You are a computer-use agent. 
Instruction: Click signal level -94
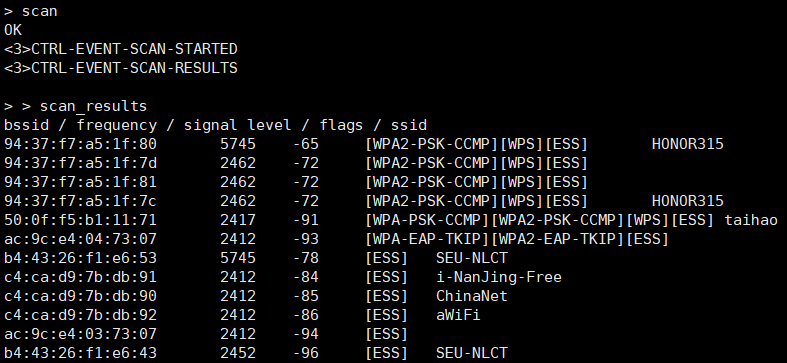click(306, 334)
